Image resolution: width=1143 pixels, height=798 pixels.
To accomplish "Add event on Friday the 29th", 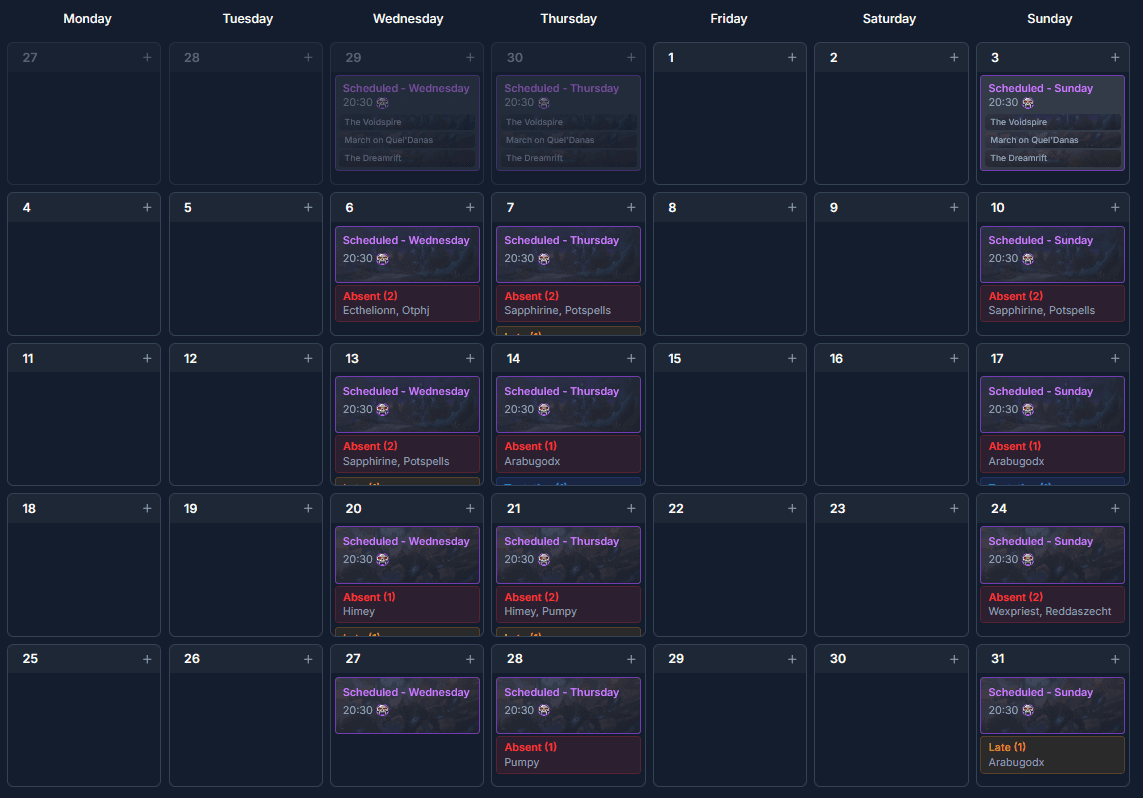I will (792, 660).
